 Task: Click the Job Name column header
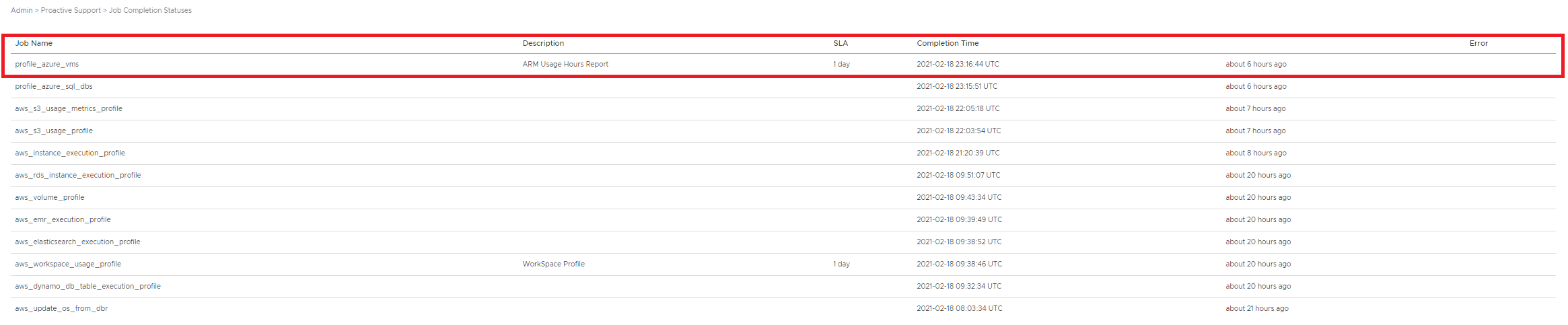click(x=34, y=43)
